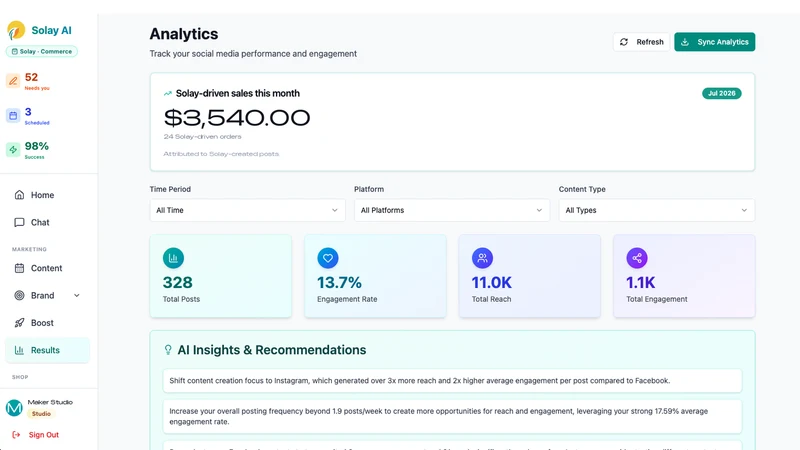Click the AI Insights & Recommendations heading
The width and height of the screenshot is (800, 450).
[x=271, y=350]
